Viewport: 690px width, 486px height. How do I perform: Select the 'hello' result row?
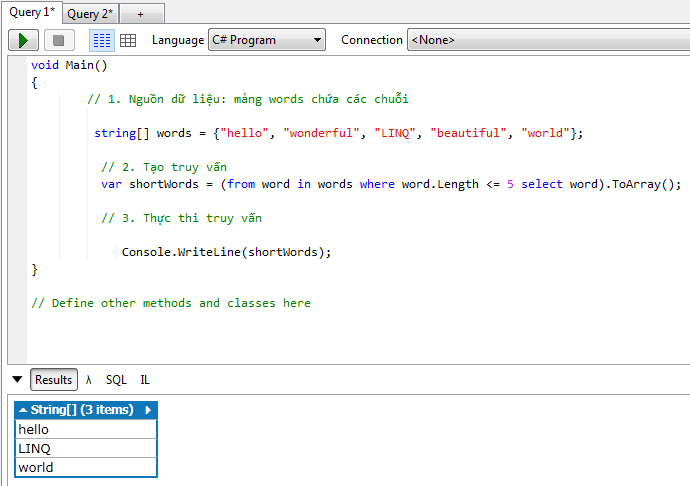[x=85, y=429]
